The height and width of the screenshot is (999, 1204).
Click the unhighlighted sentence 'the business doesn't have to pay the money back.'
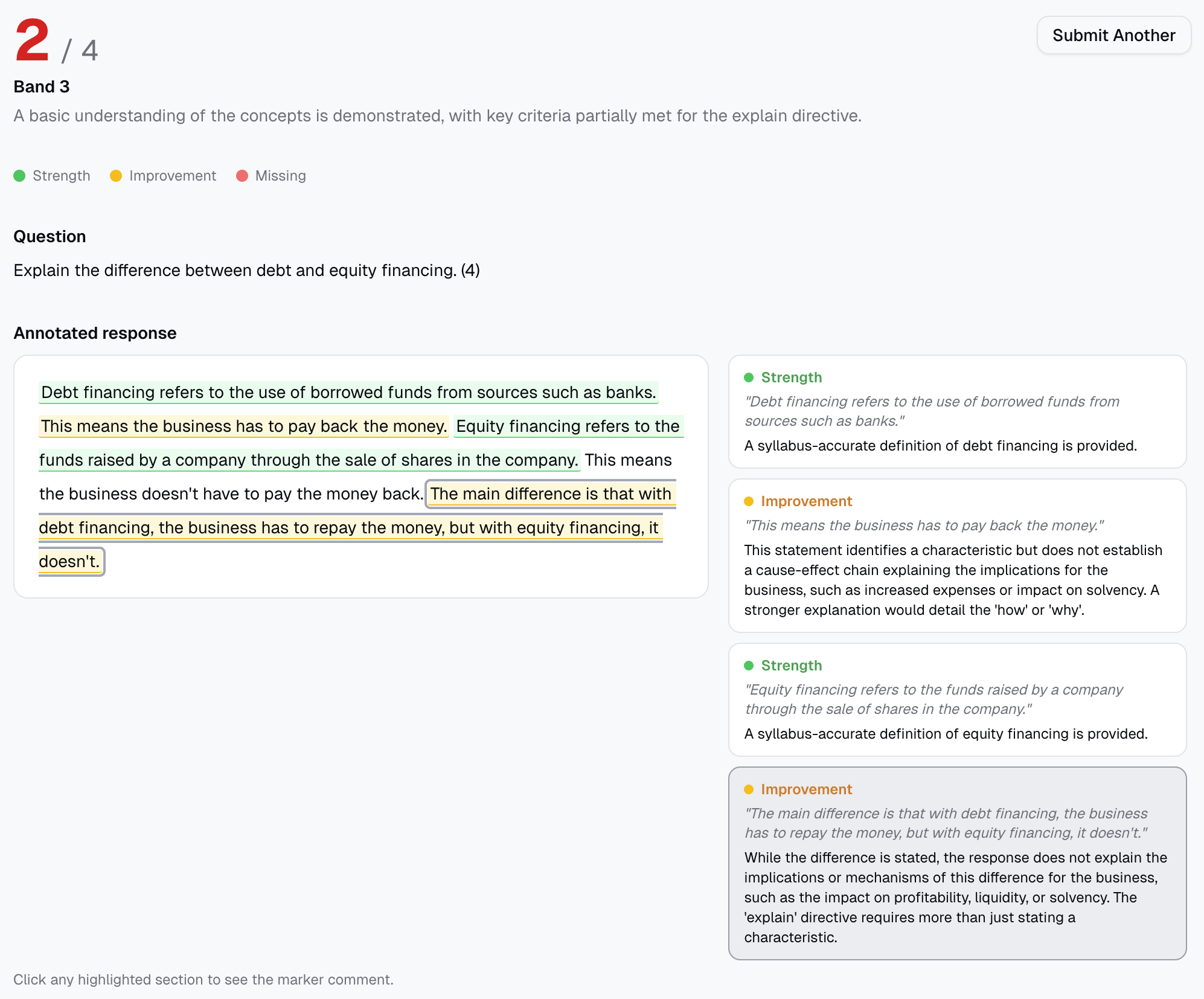[x=231, y=493]
